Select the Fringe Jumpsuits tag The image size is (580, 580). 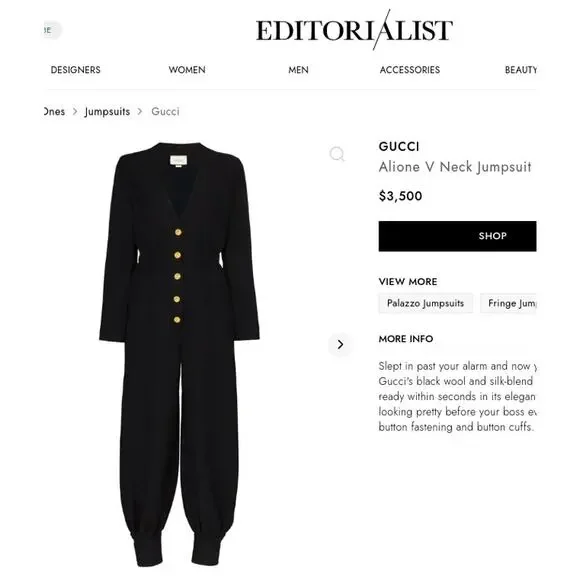[508, 303]
